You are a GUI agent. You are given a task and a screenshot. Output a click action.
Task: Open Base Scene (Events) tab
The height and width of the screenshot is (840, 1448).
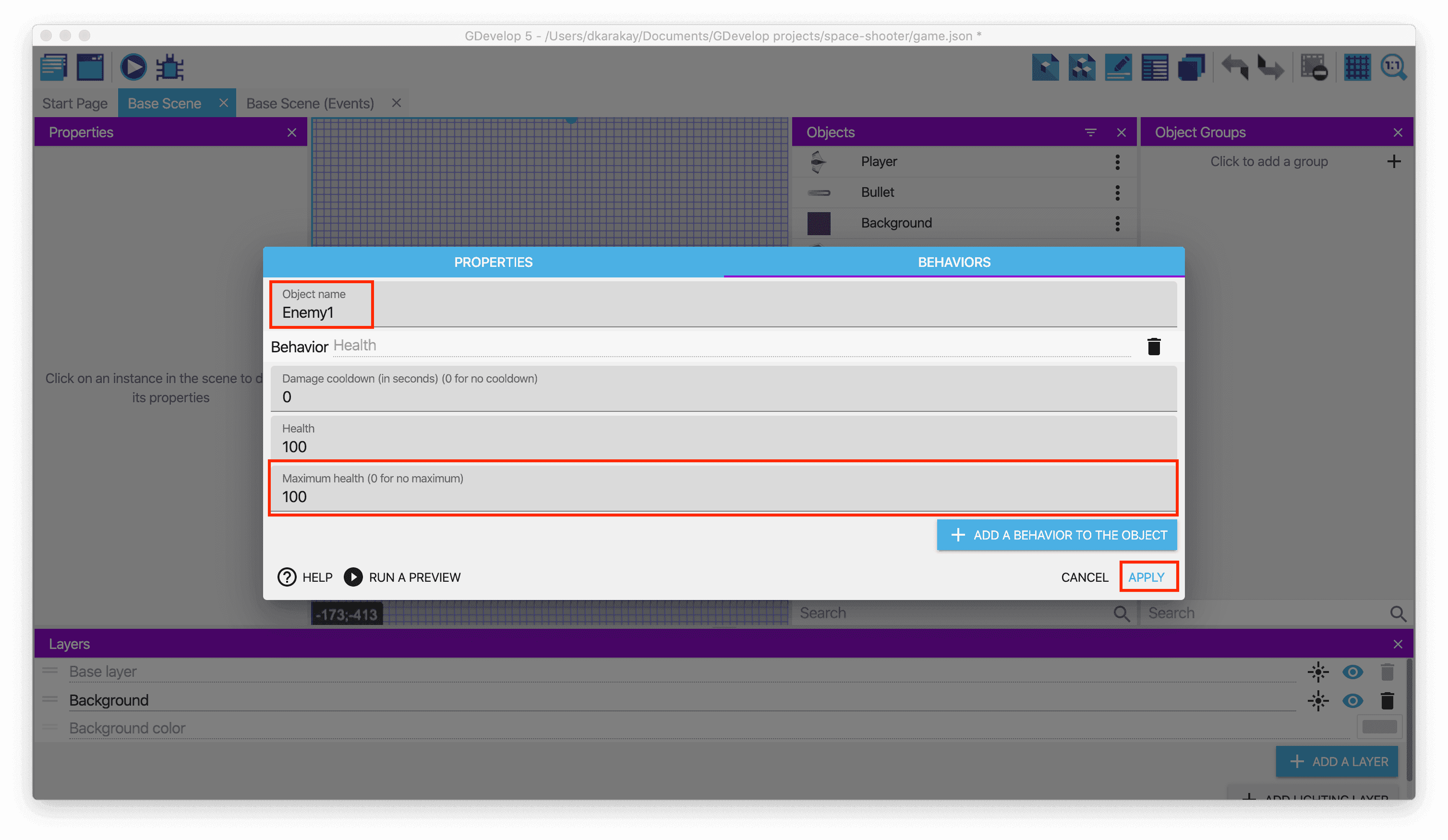[310, 103]
